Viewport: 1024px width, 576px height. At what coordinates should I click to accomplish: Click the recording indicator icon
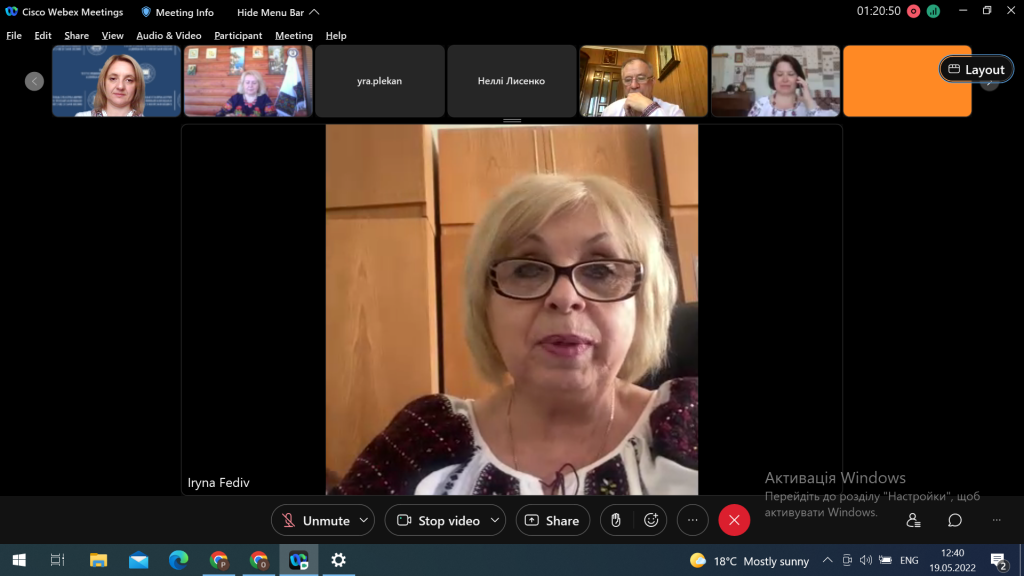914,12
